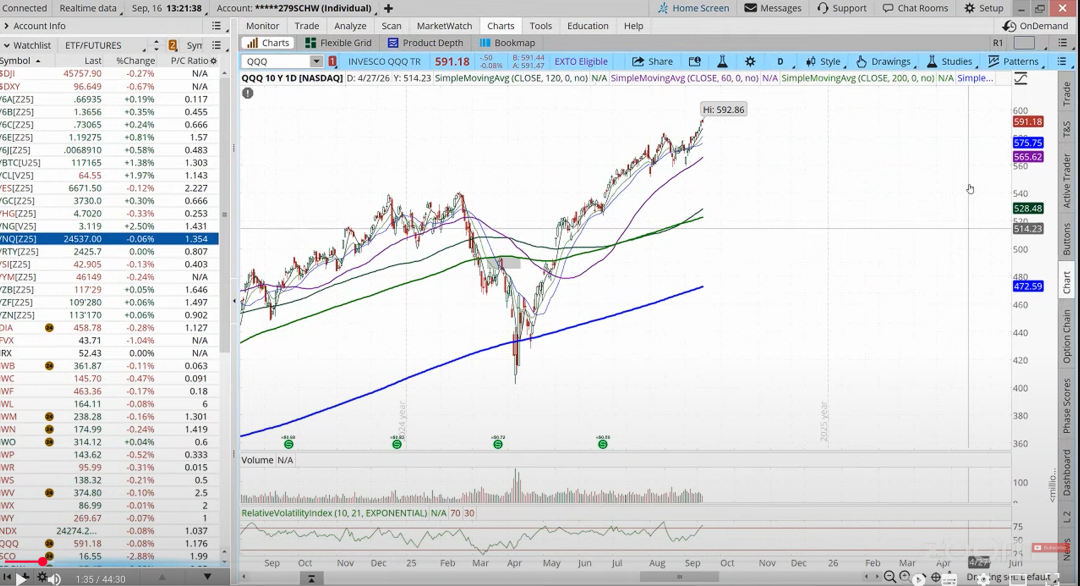Click the video progress bar scrubber
The image size is (1080, 586).
[x=42, y=563]
